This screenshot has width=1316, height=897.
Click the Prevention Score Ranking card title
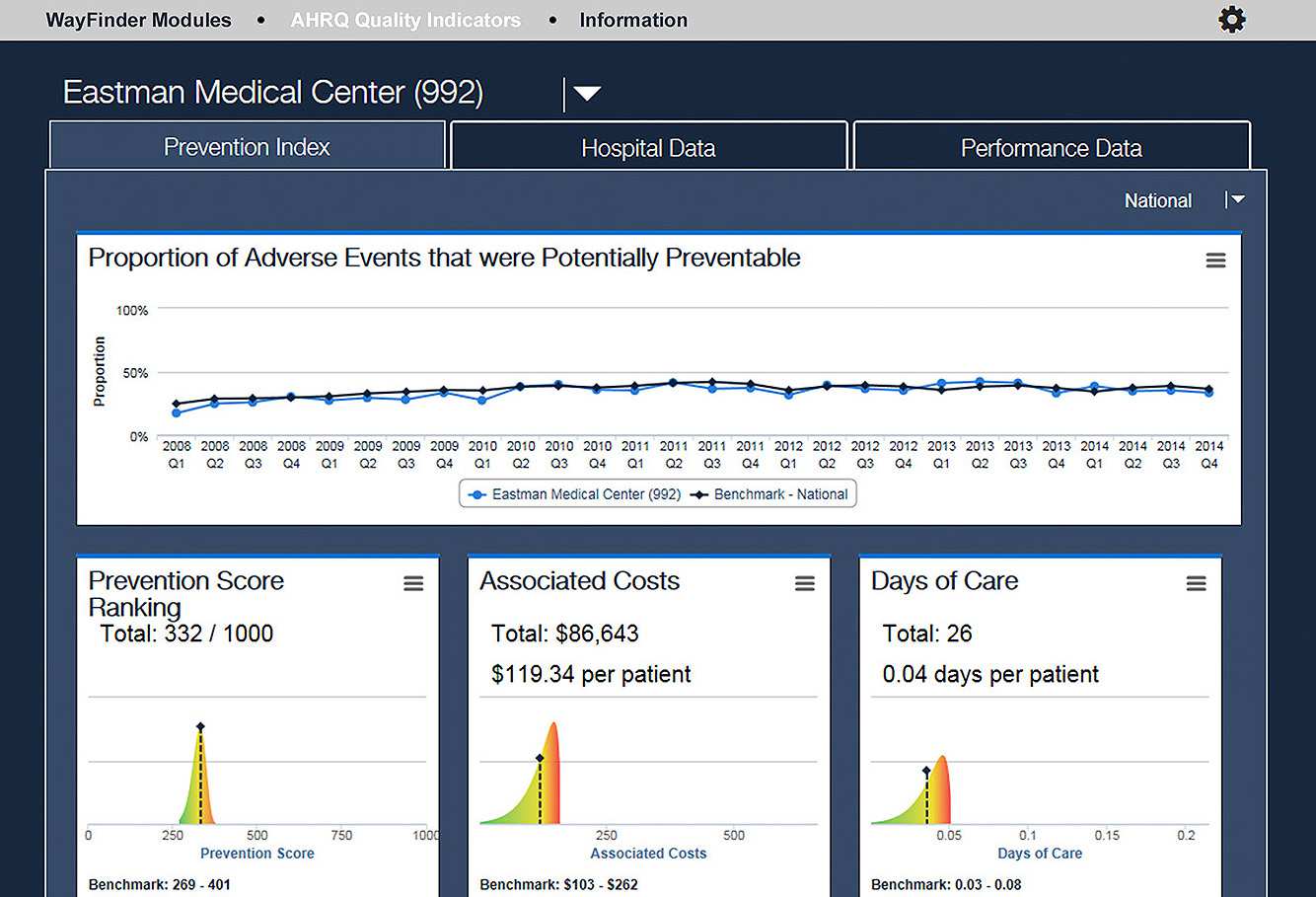pos(185,594)
